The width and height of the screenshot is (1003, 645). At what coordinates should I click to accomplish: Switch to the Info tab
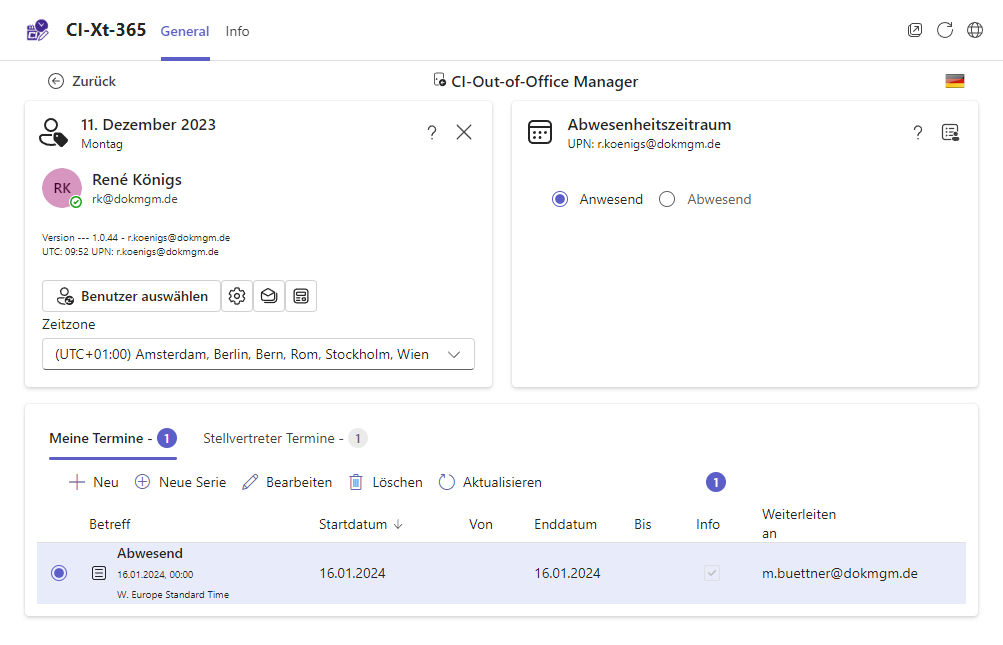[x=237, y=31]
